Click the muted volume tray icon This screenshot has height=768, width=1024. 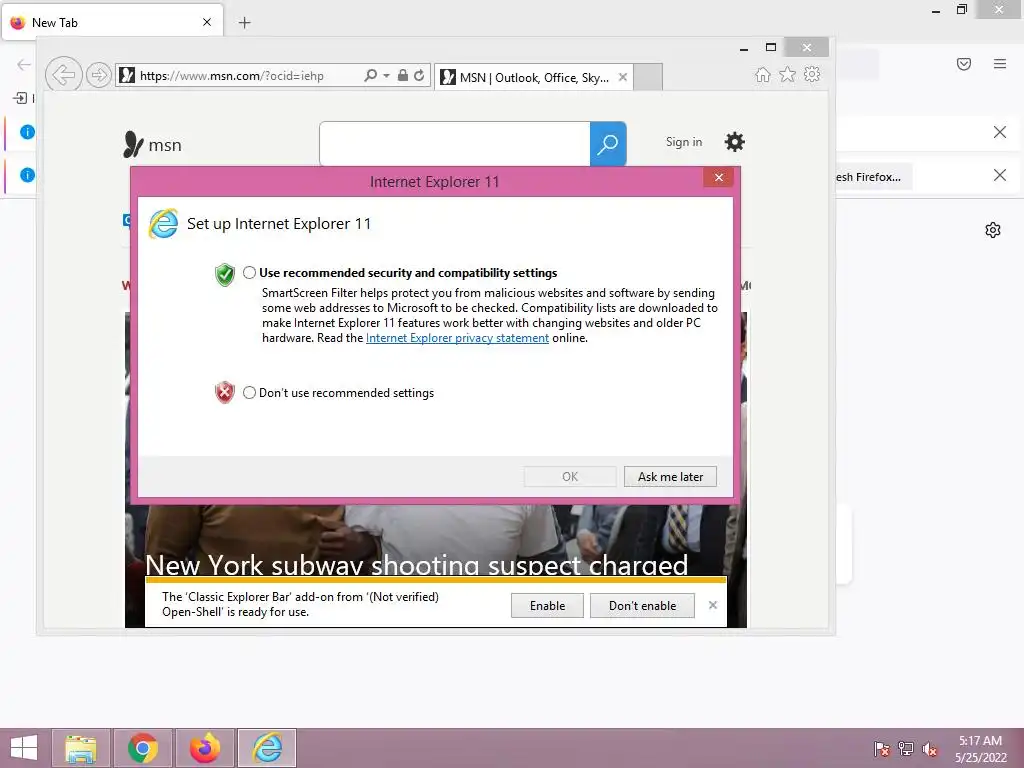click(930, 749)
